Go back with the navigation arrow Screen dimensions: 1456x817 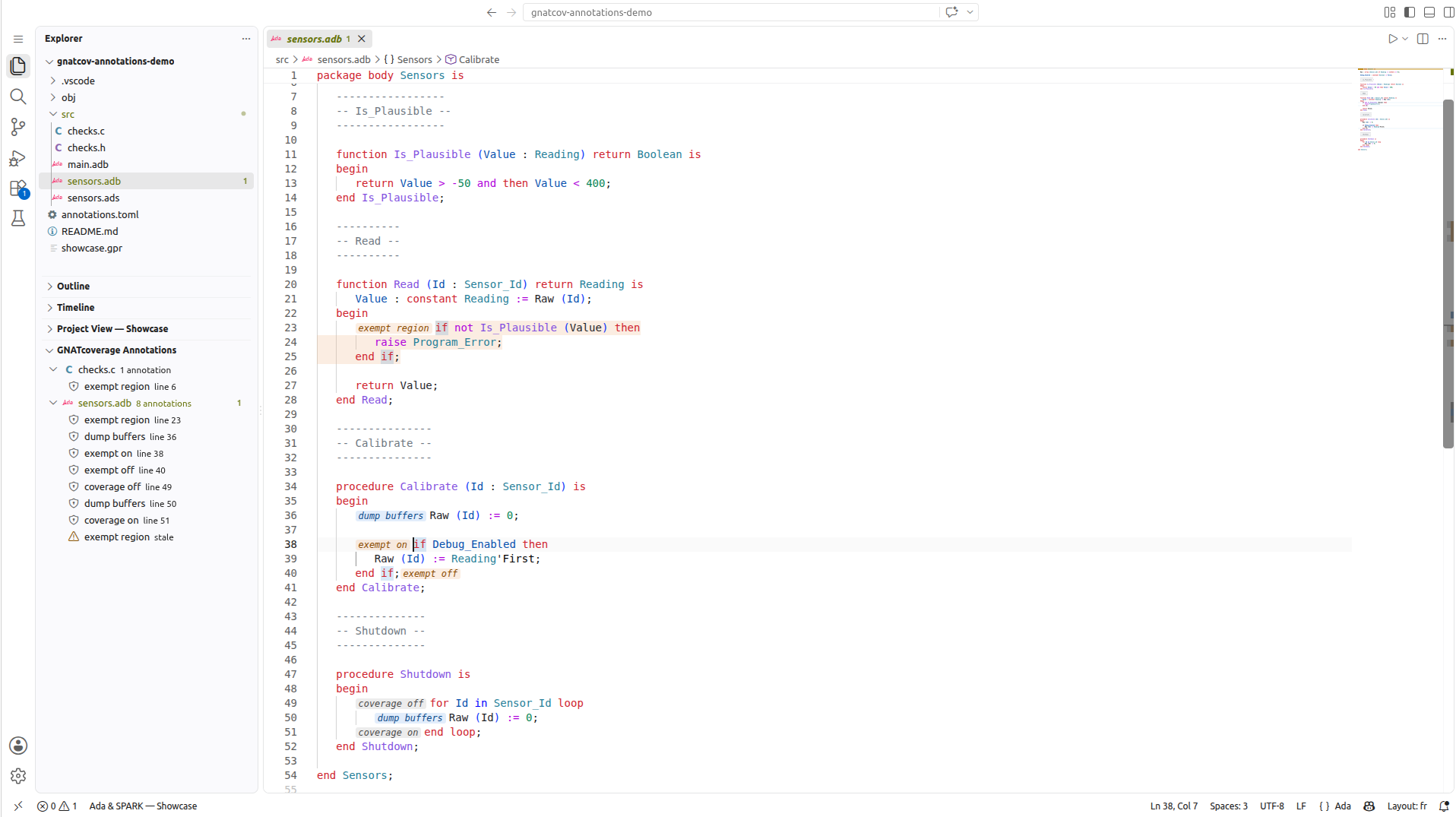492,12
